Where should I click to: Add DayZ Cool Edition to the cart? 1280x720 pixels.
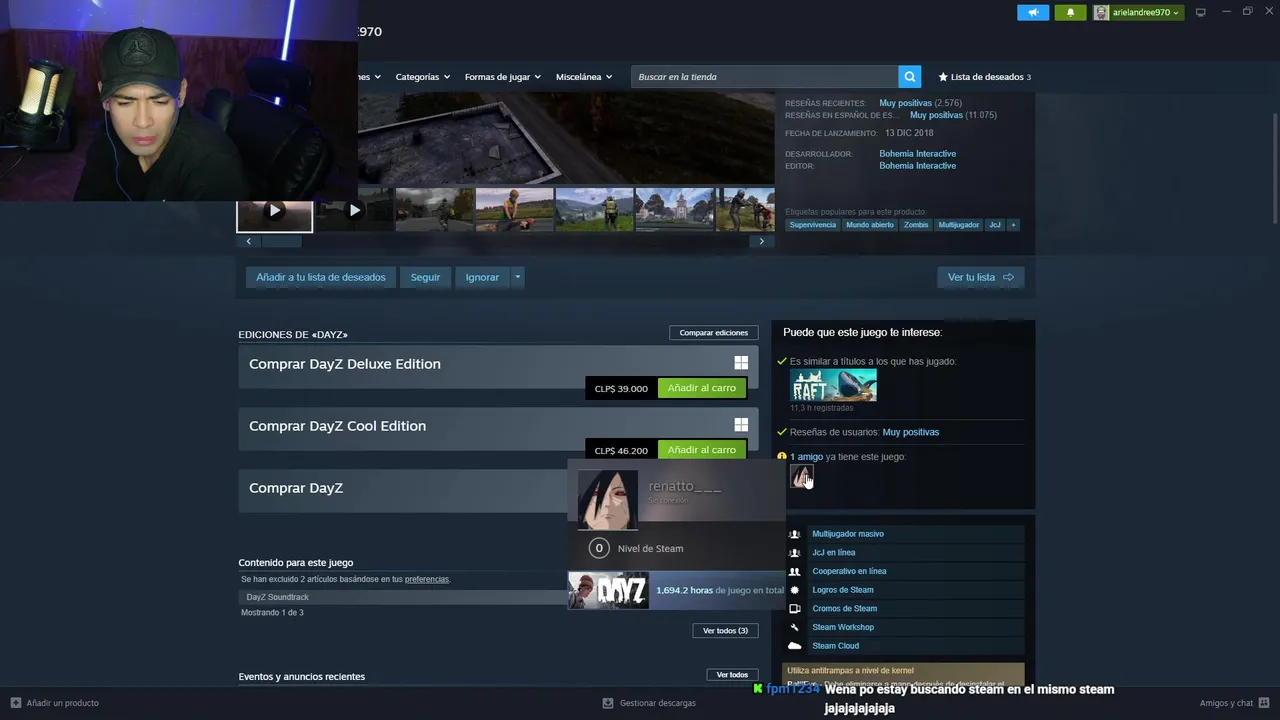pyautogui.click(x=702, y=450)
